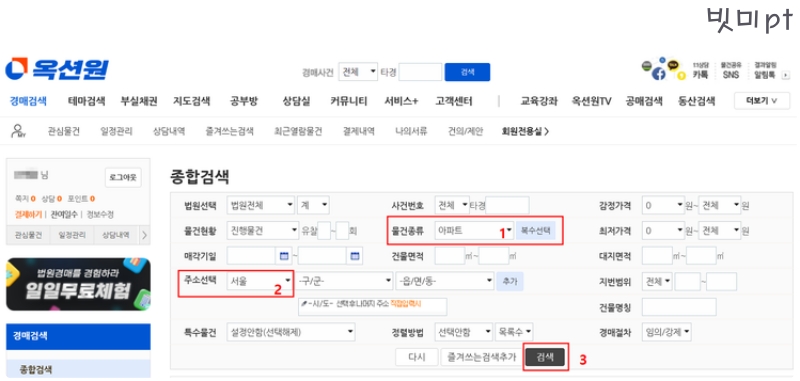Viewport: 800px width, 381px height.
Task: Open the -구/군- district dropdown
Action: click(345, 281)
